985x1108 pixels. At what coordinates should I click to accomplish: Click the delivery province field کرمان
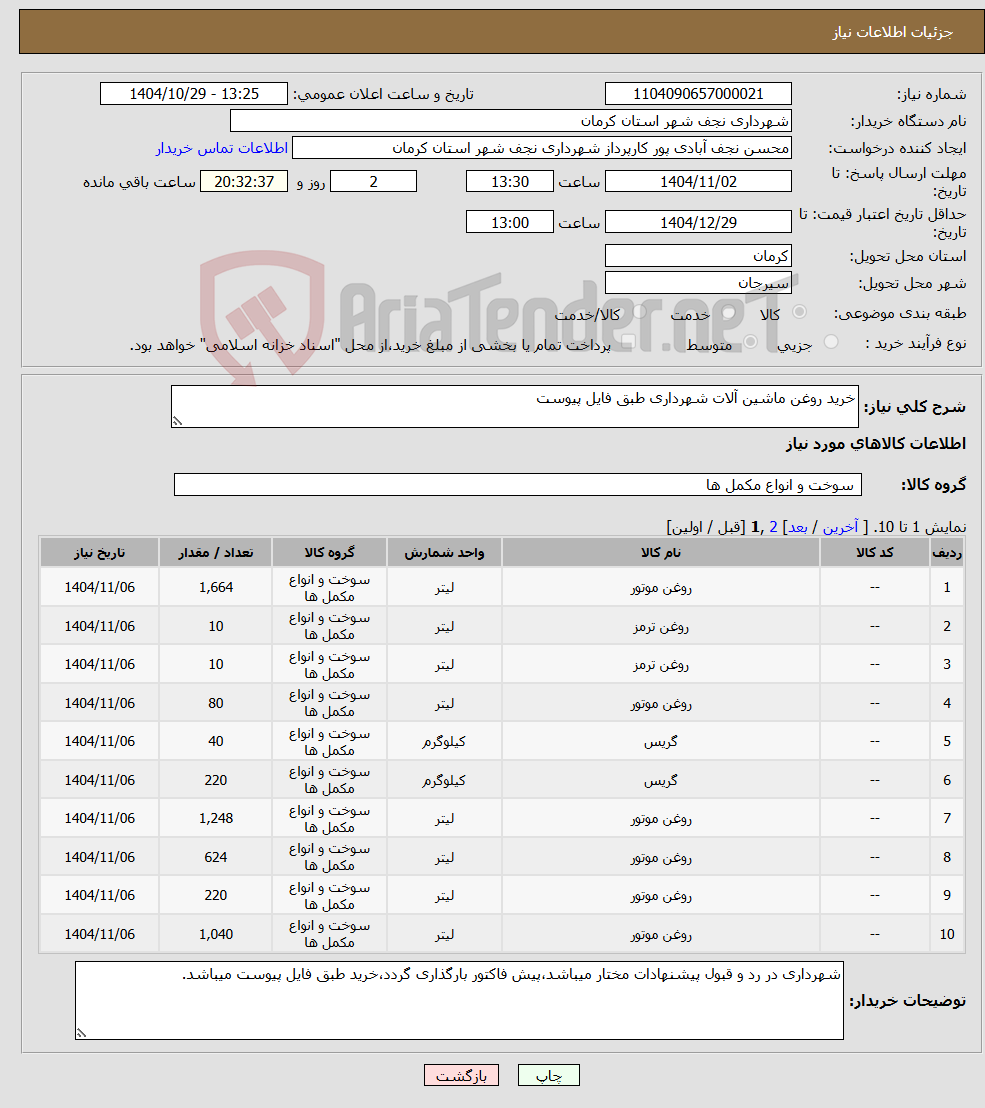(x=698, y=256)
